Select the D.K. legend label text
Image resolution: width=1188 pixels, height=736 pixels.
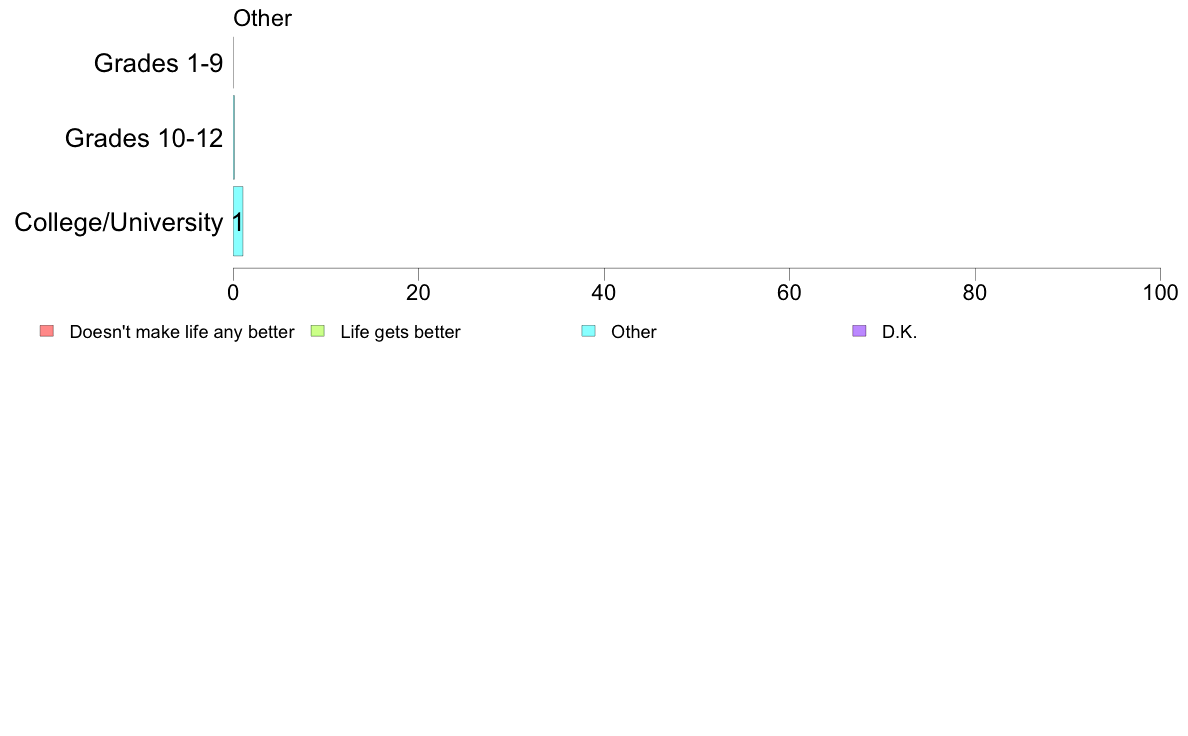coord(899,332)
